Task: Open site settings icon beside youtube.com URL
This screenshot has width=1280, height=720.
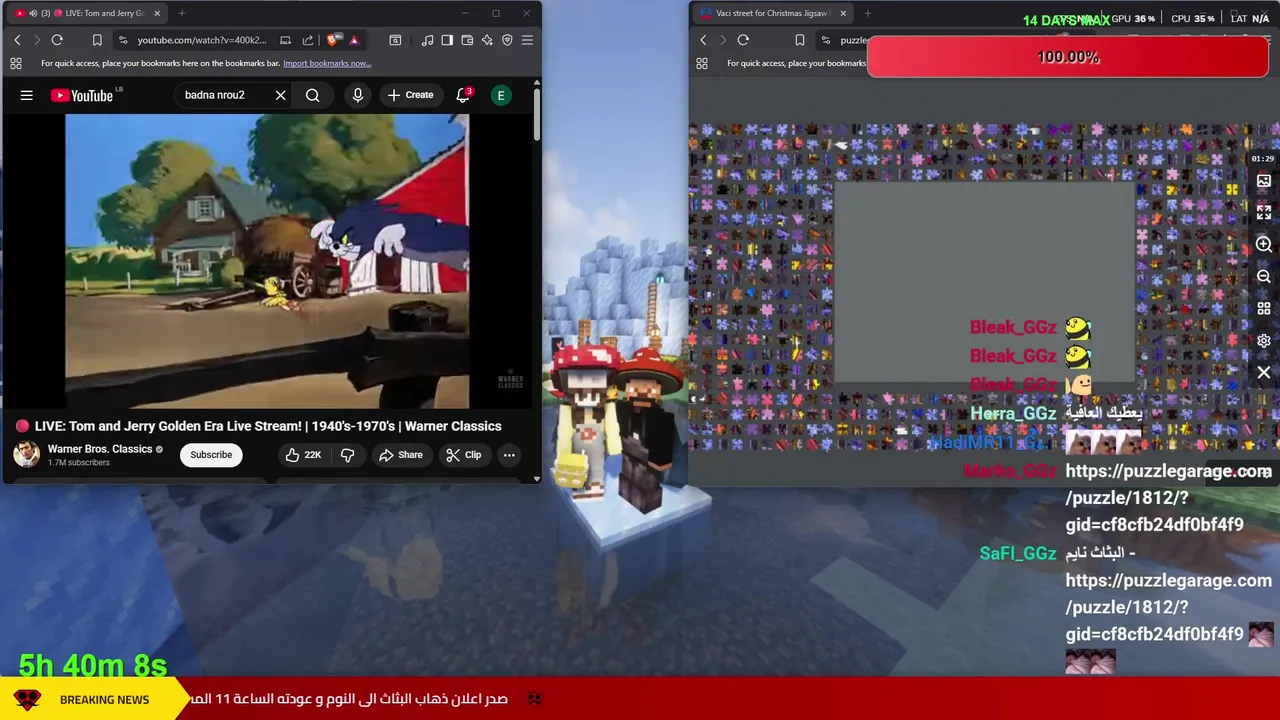Action: point(123,40)
